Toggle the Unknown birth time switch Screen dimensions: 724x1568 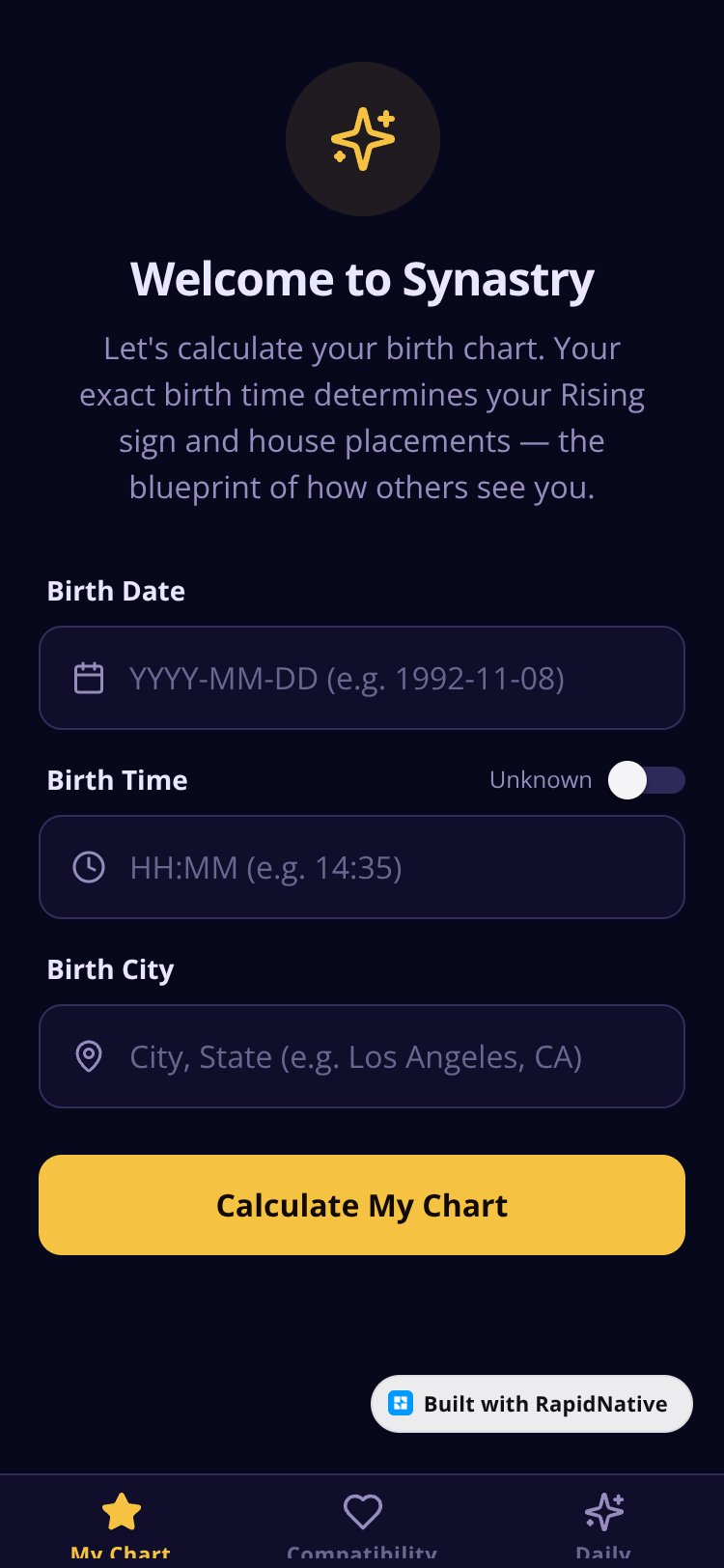646,780
